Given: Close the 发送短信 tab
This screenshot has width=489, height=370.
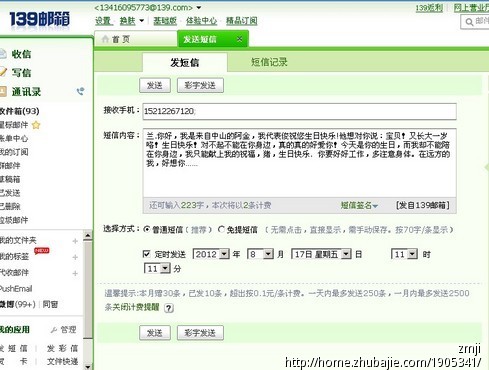Looking at the screenshot, I should 239,39.
